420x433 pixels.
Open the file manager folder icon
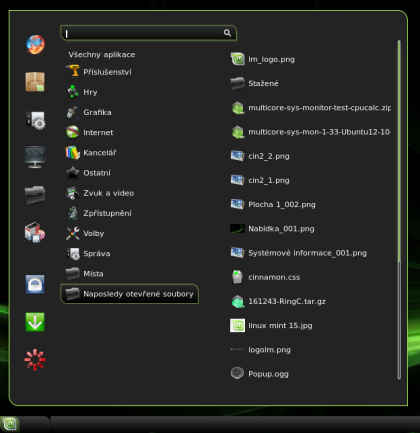(35, 195)
